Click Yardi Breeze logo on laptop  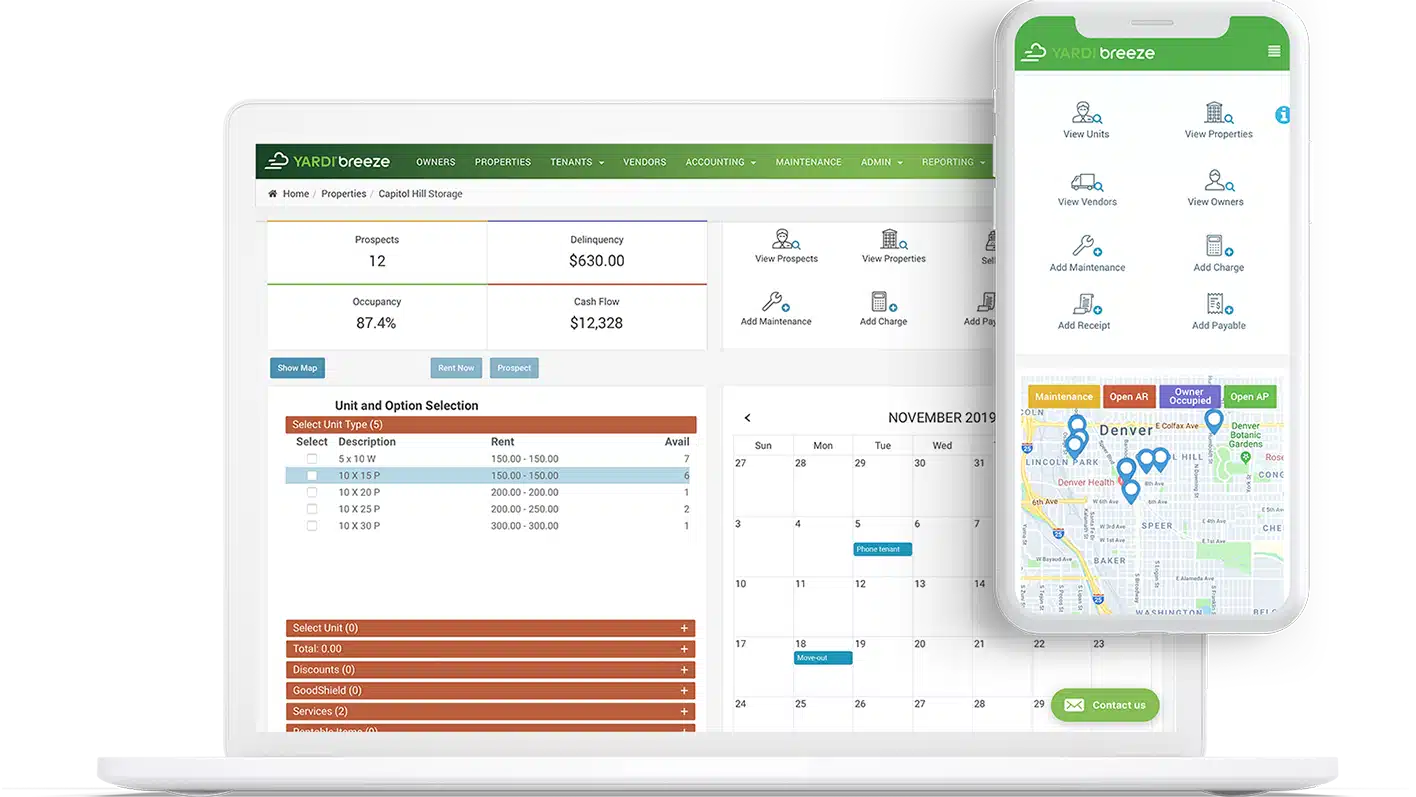tap(328, 161)
